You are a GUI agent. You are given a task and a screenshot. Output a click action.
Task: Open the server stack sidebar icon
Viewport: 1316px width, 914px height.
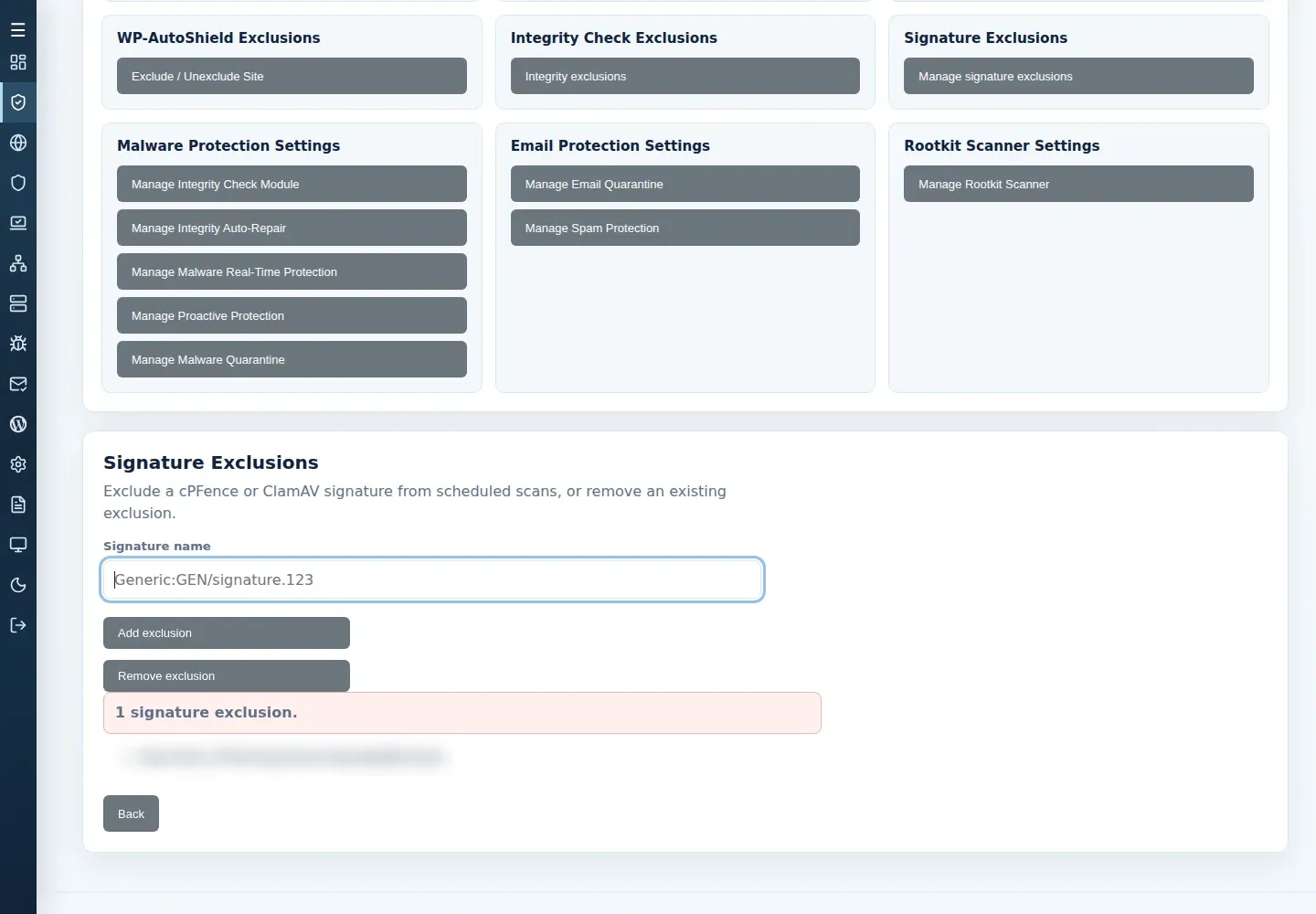click(18, 303)
